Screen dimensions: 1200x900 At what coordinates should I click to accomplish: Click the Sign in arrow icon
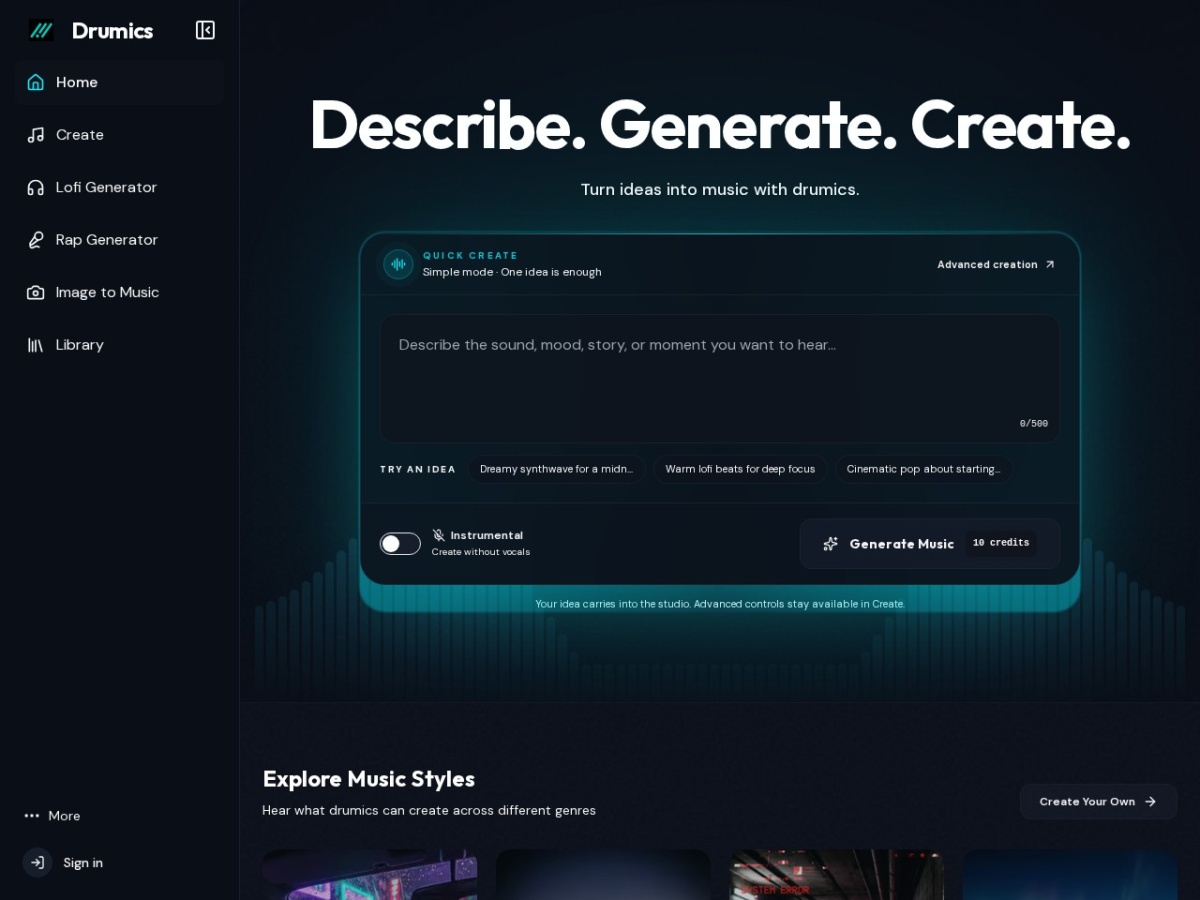coord(38,862)
